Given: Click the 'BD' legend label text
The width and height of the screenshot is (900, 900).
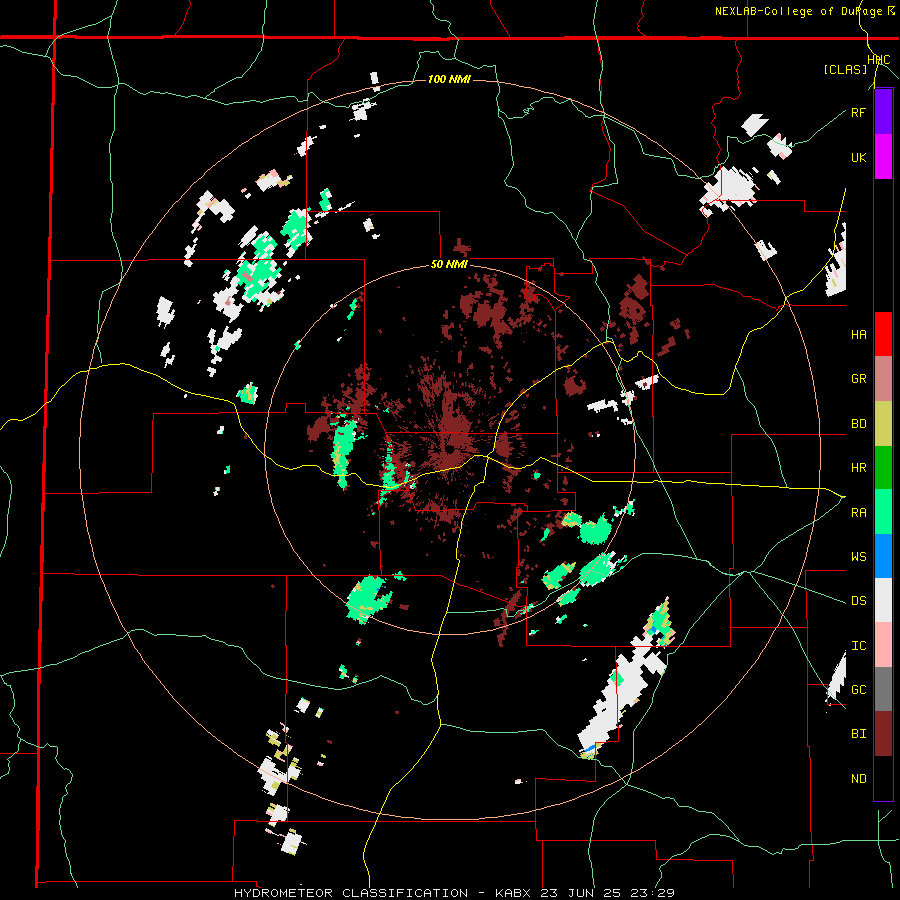Looking at the screenshot, I should (859, 424).
